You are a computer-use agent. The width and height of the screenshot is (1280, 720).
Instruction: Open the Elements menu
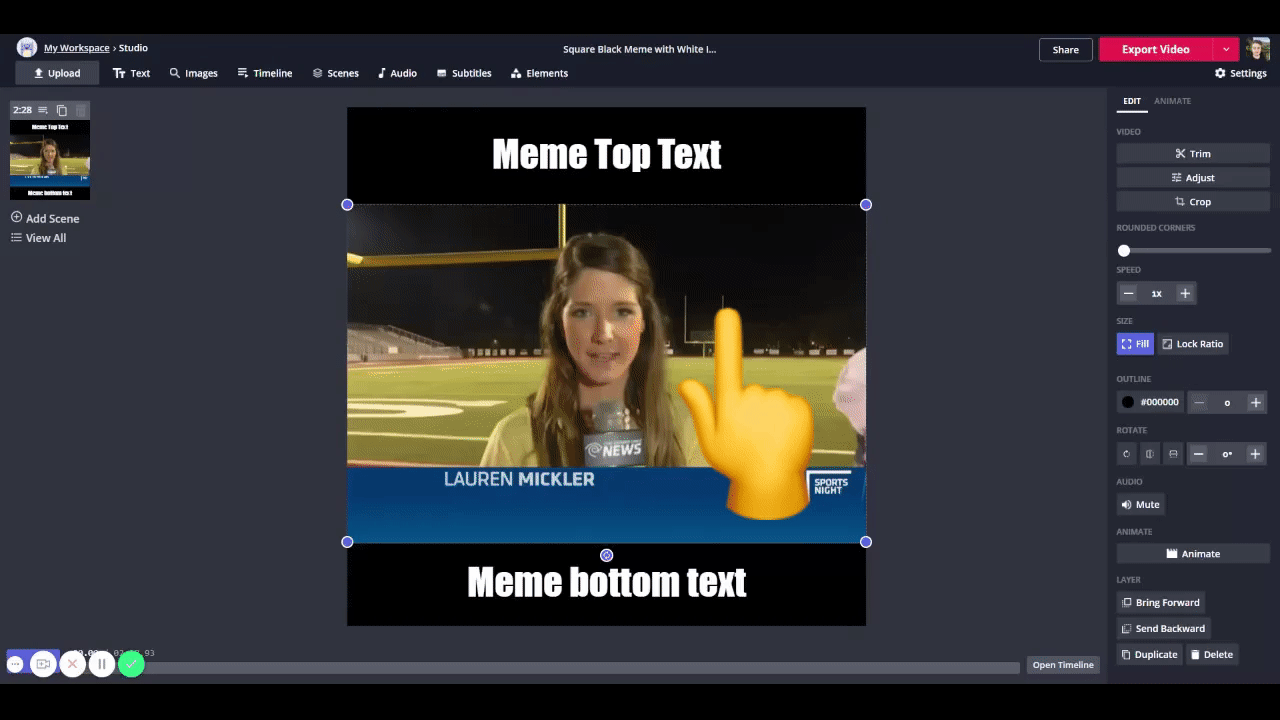(539, 73)
